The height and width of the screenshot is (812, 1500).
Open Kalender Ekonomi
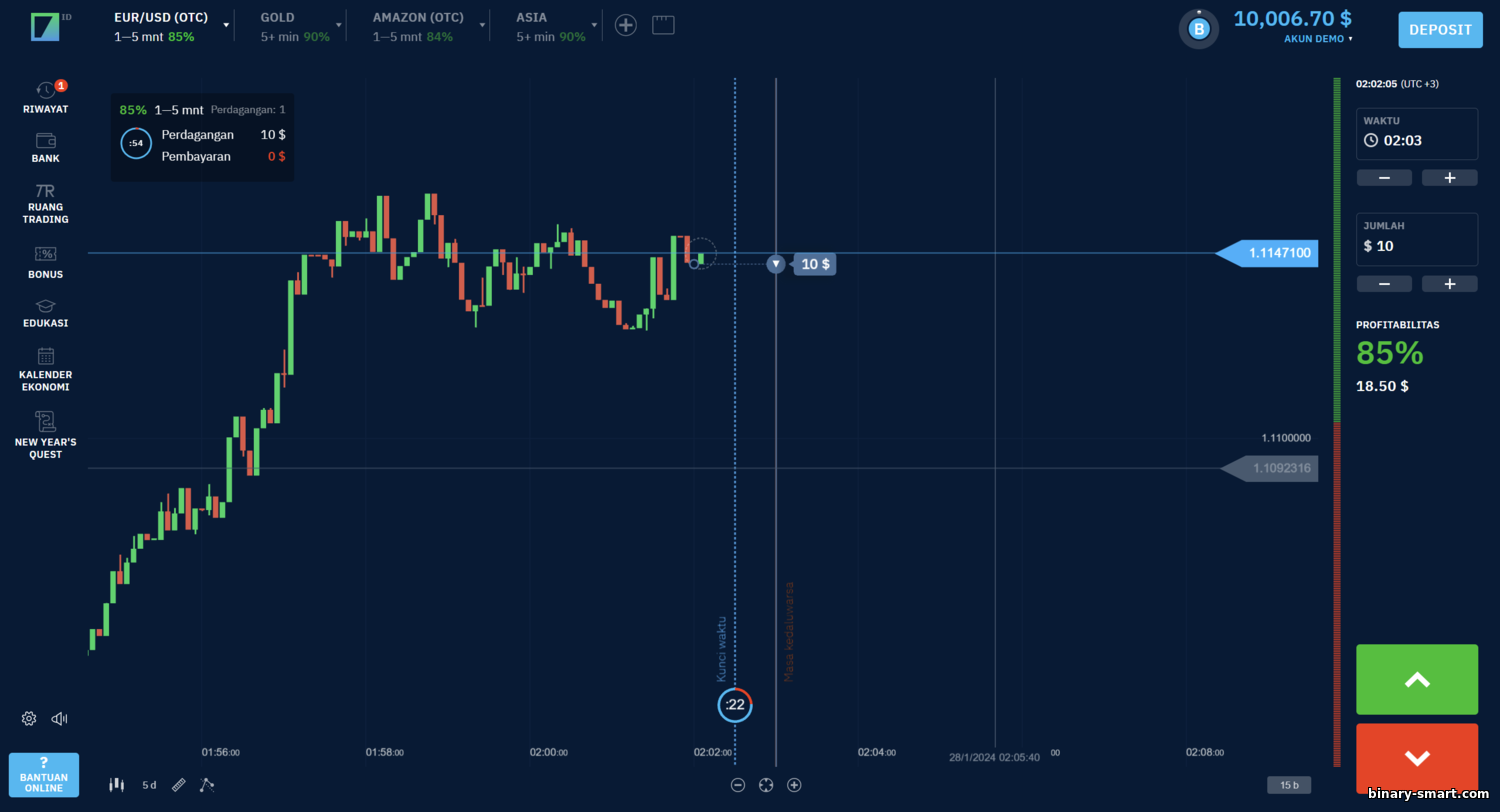46,370
